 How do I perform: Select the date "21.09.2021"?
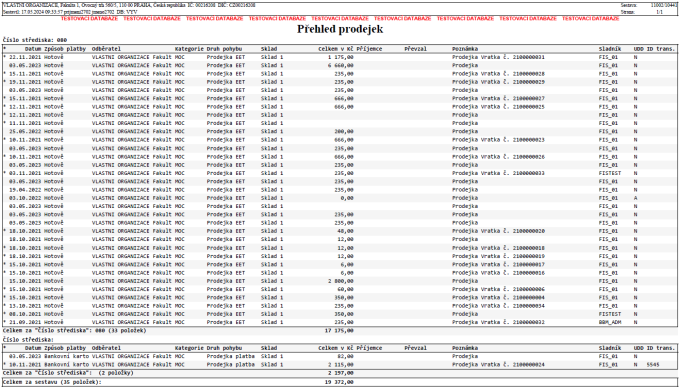[x=26, y=322]
